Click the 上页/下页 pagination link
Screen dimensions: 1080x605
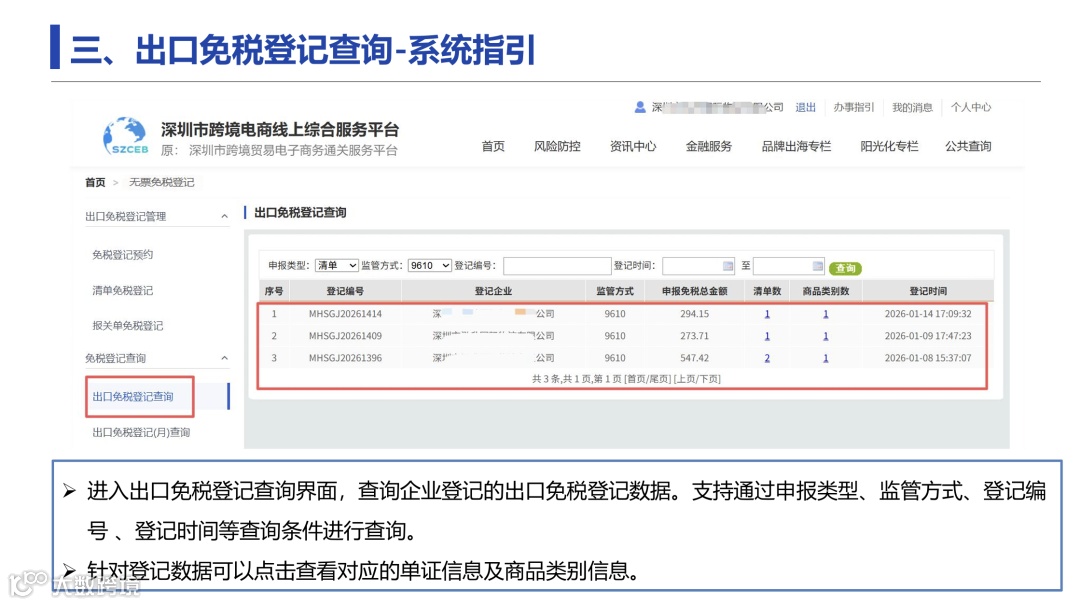point(697,379)
